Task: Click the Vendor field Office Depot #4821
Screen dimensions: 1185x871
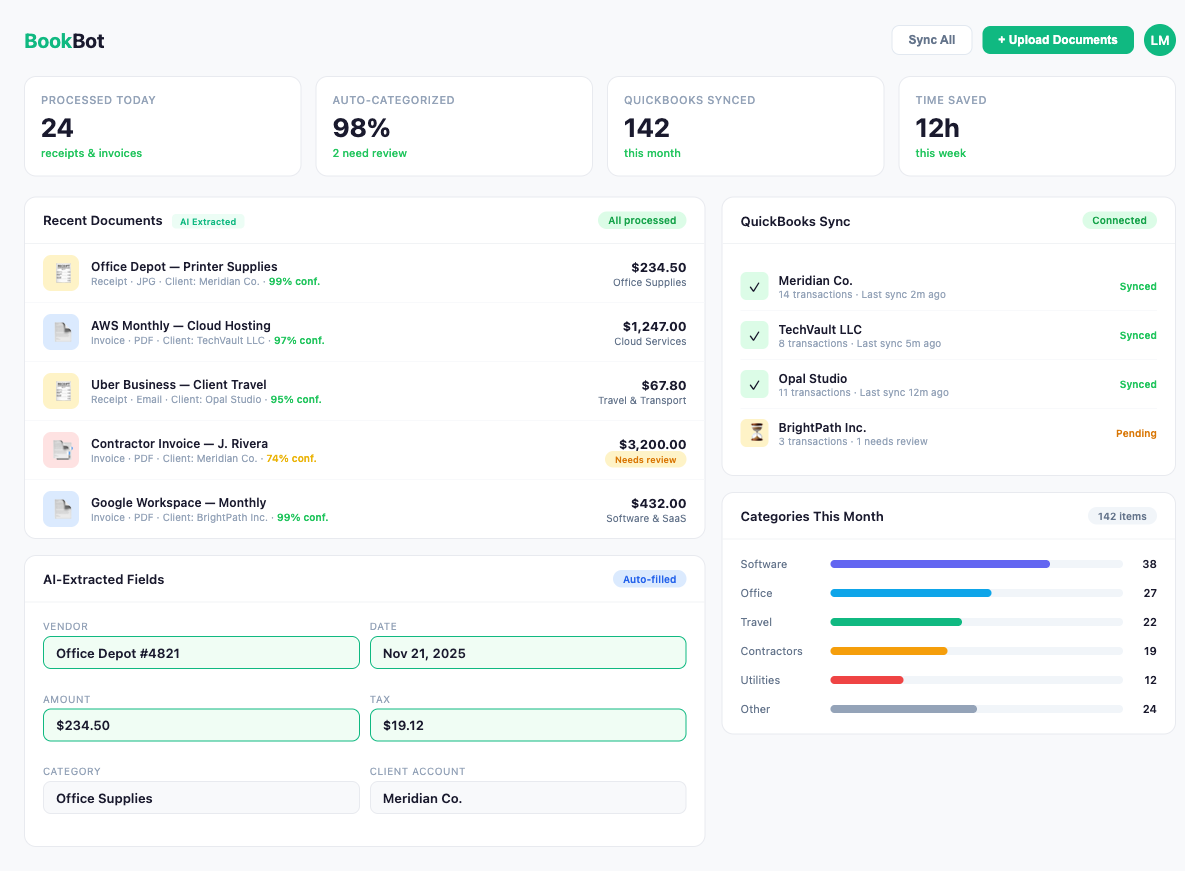Action: 201,653
